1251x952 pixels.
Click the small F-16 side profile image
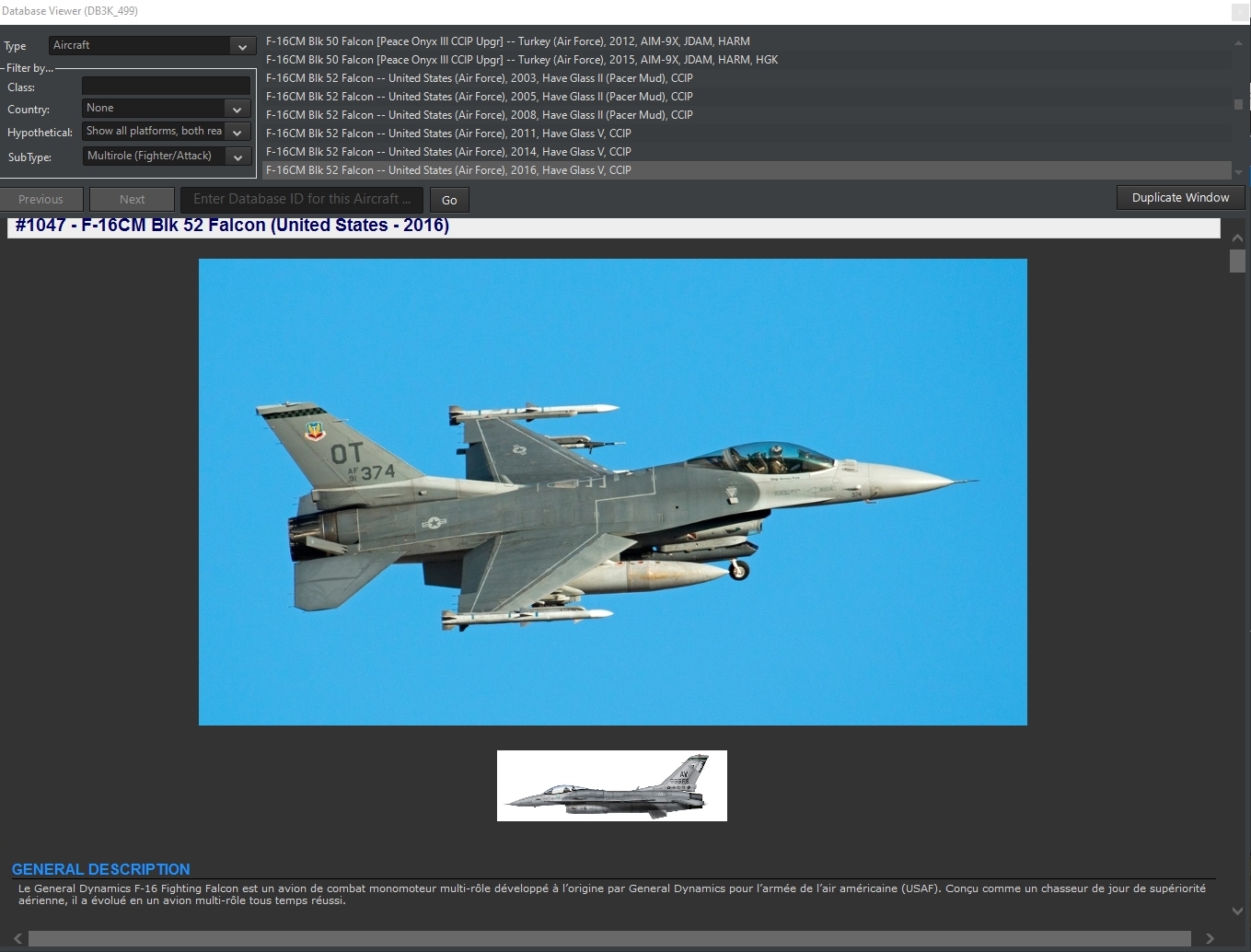pyautogui.click(x=612, y=785)
